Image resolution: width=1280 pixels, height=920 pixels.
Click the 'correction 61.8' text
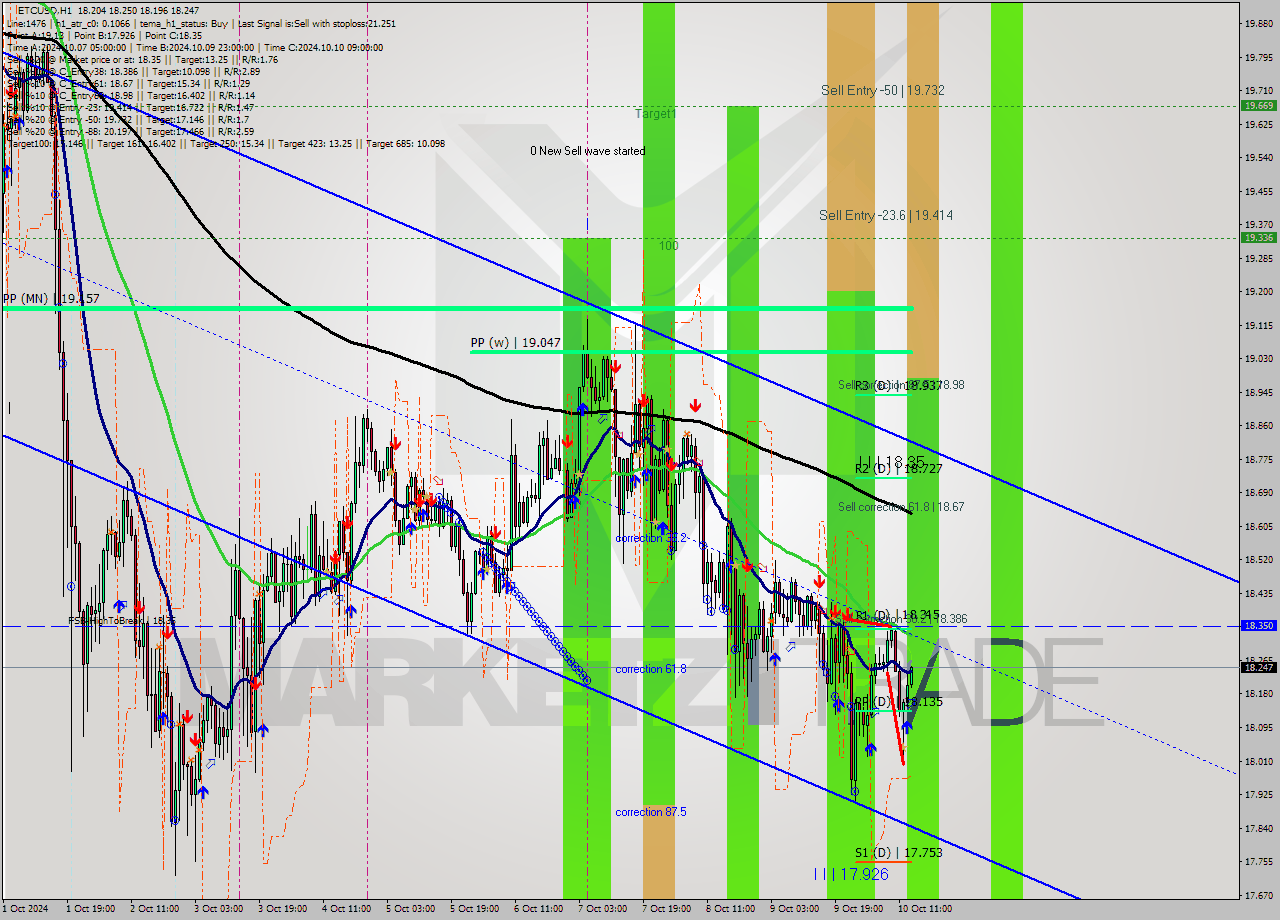651,669
